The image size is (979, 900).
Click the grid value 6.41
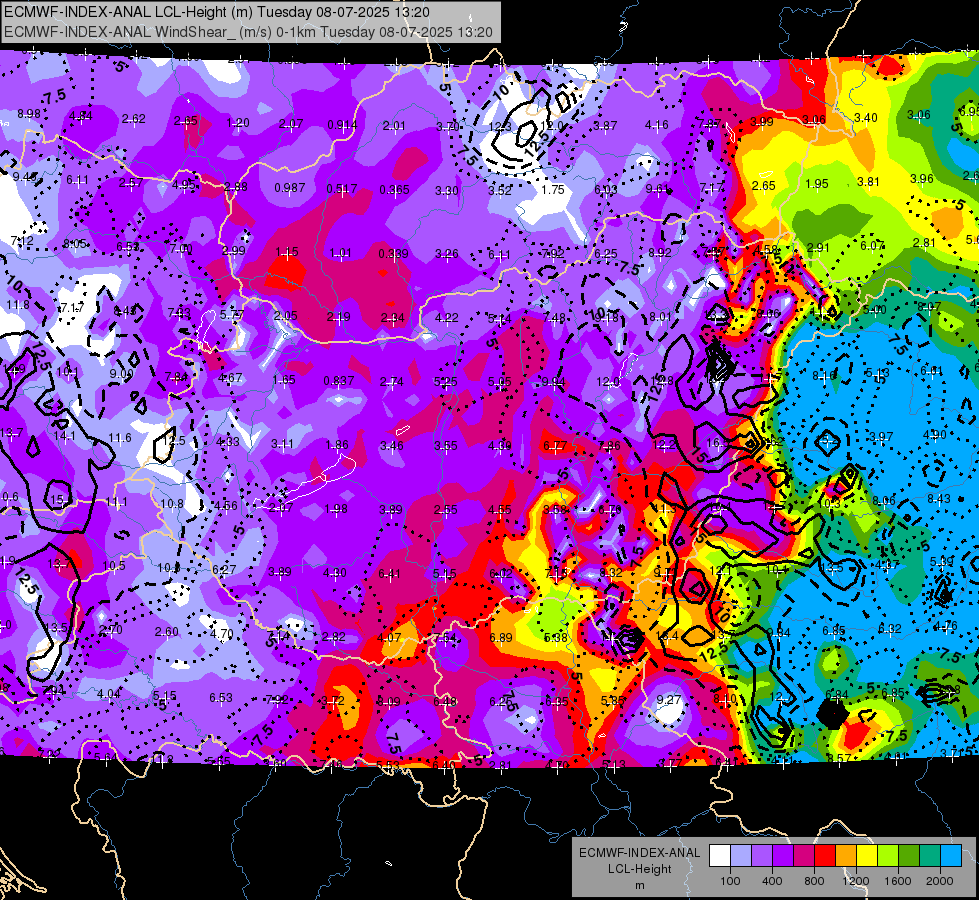tap(389, 573)
